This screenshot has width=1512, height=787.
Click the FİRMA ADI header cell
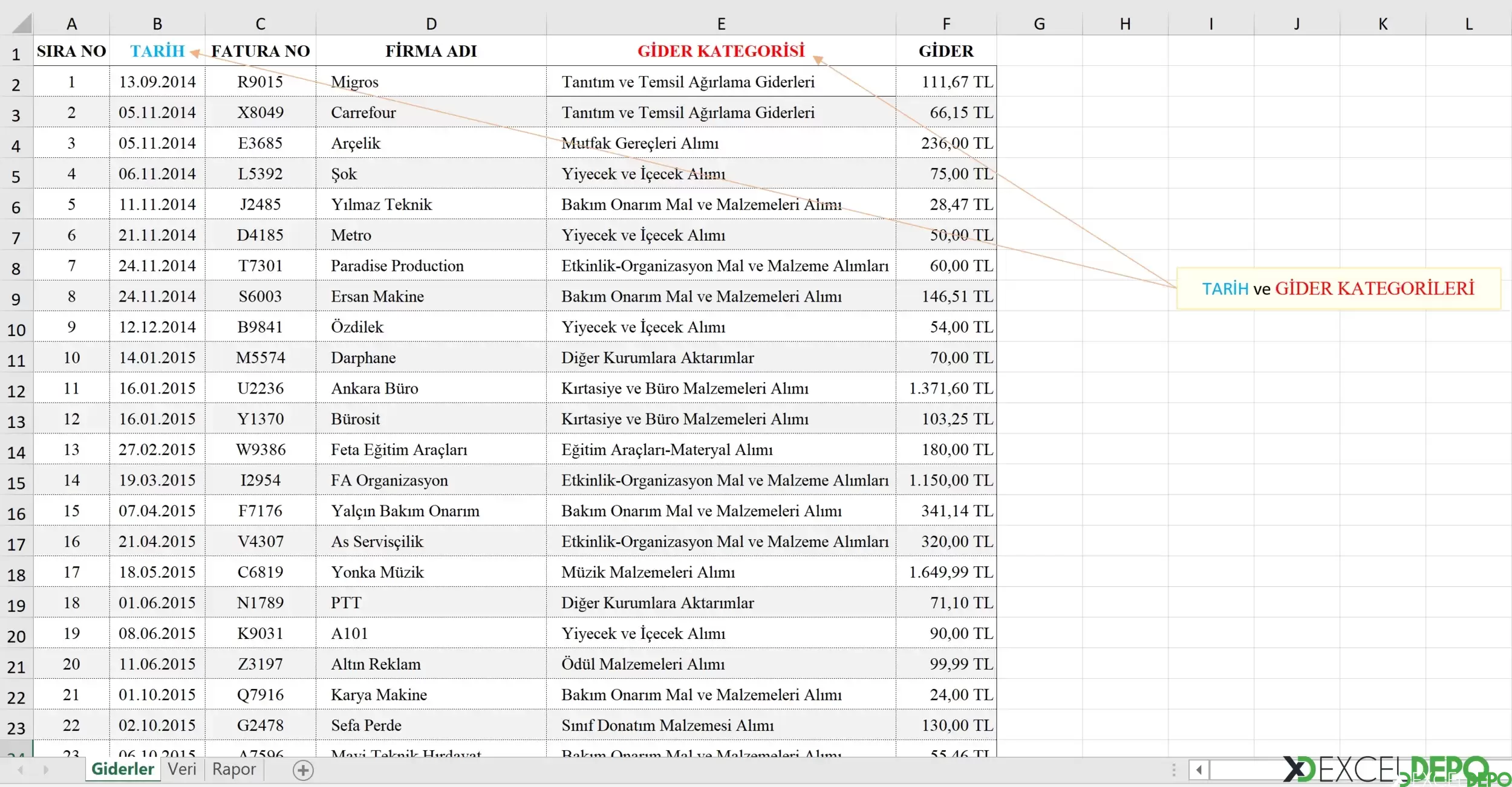(431, 51)
